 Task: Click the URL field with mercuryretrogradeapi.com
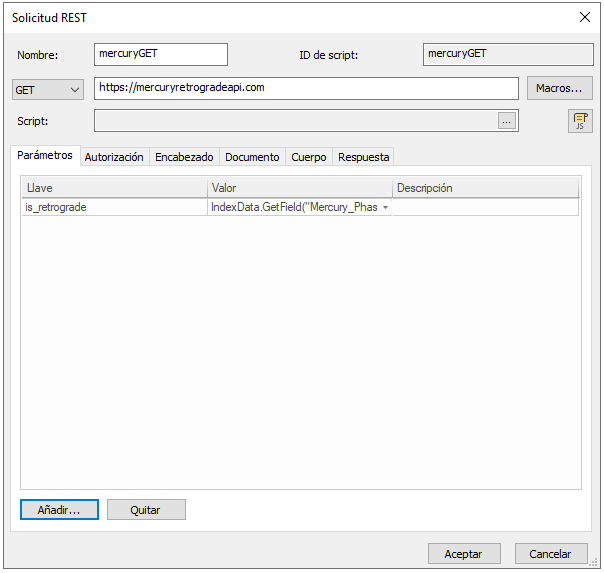tap(306, 88)
